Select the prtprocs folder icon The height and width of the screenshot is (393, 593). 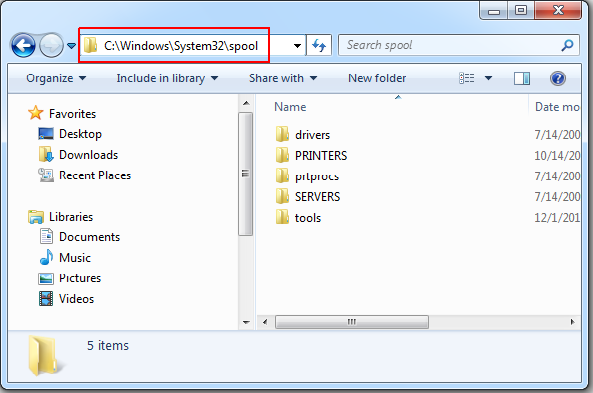pos(282,176)
